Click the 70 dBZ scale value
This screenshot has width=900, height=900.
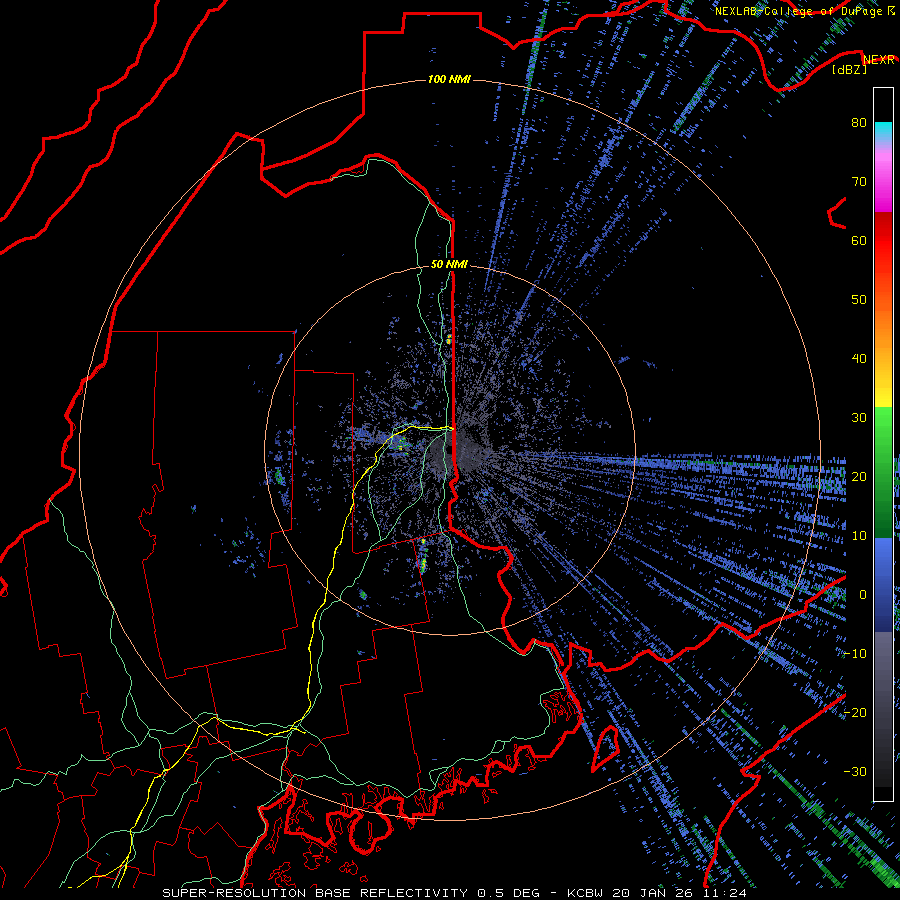[859, 182]
